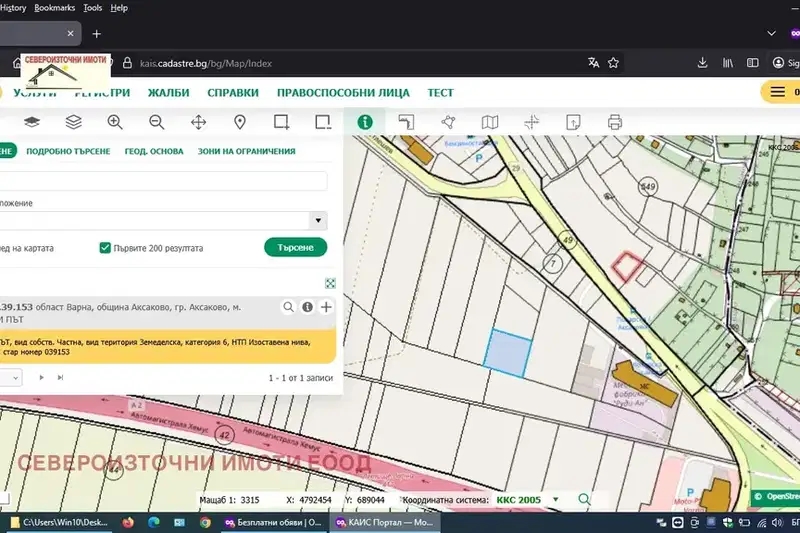
Task: Open the yellow hamburger menu button
Action: [x=780, y=92]
